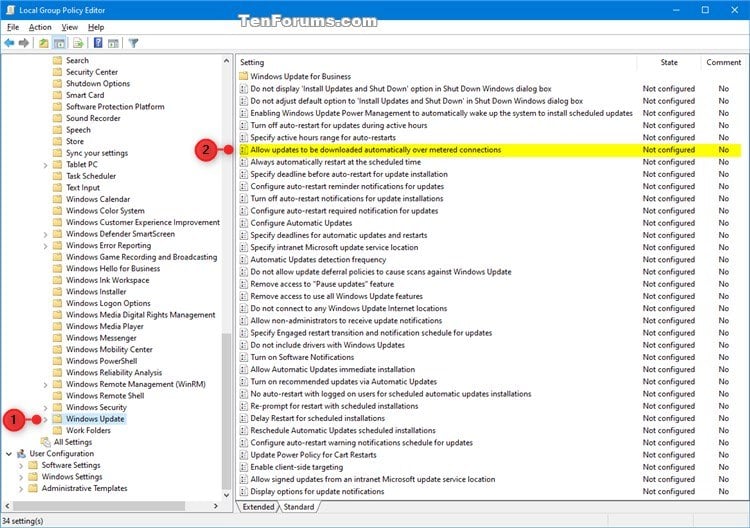The width and height of the screenshot is (750, 528).
Task: Click folder icon next to Smart Card
Action: [x=57, y=95]
